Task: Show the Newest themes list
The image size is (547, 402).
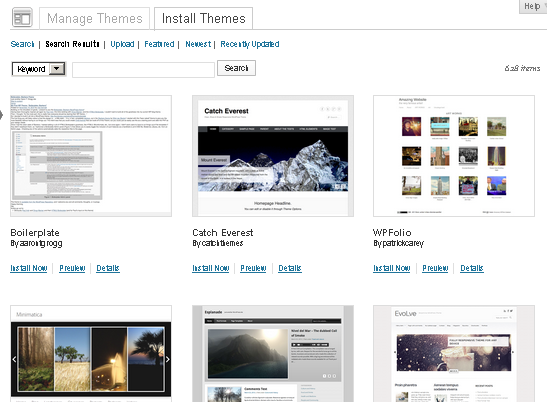Action: click(198, 44)
